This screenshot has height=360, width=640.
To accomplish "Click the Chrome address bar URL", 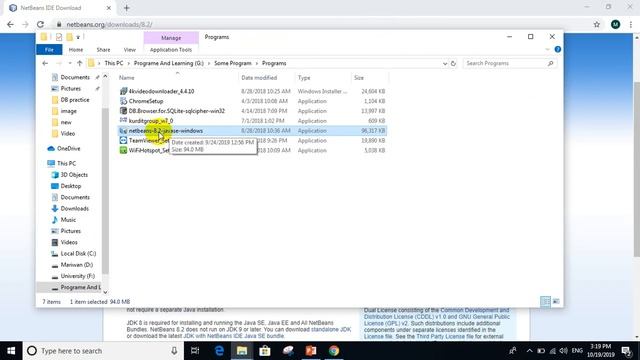I will point(109,24).
